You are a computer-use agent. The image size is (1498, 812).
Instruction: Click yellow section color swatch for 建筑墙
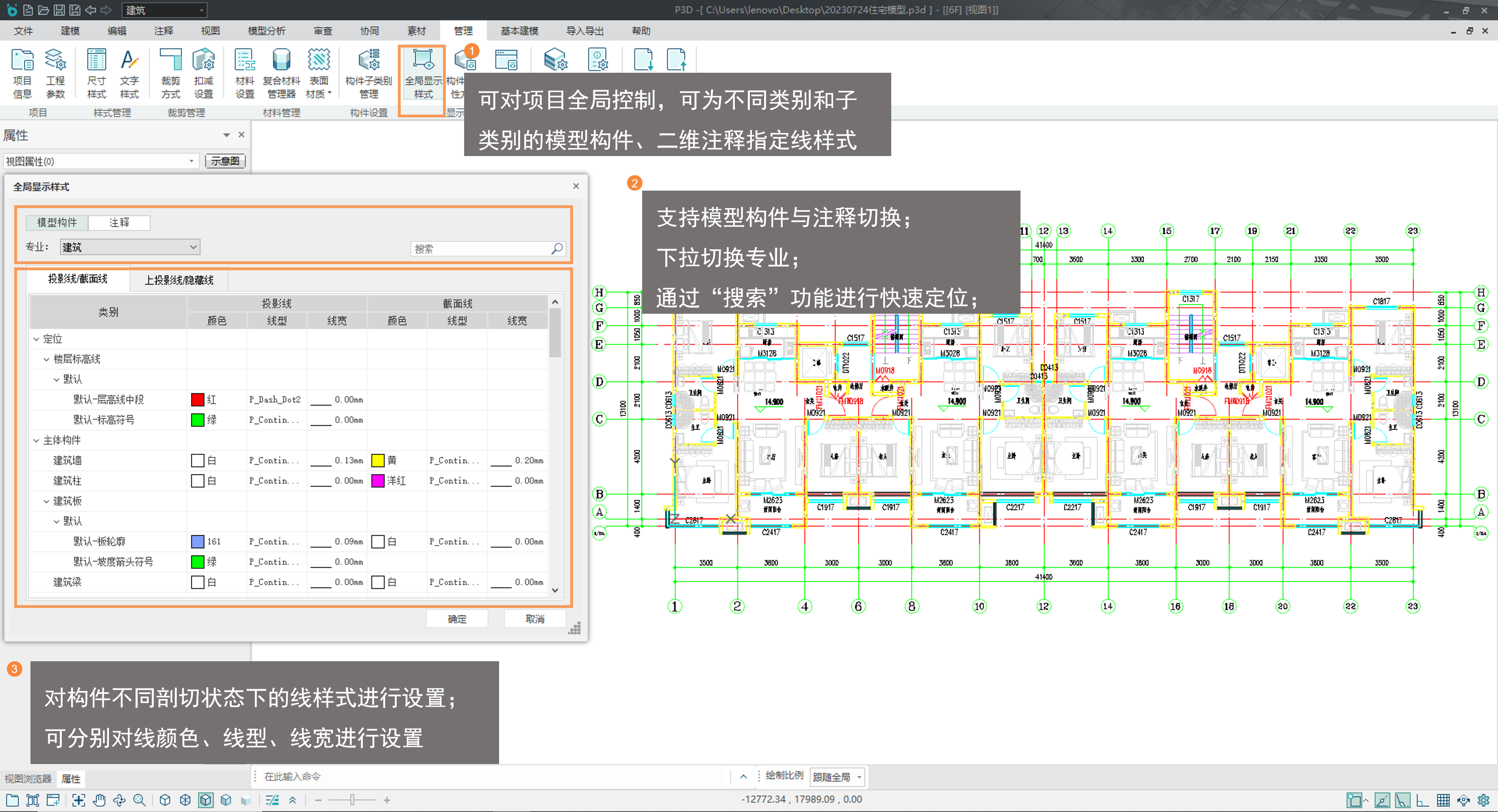pyautogui.click(x=378, y=460)
